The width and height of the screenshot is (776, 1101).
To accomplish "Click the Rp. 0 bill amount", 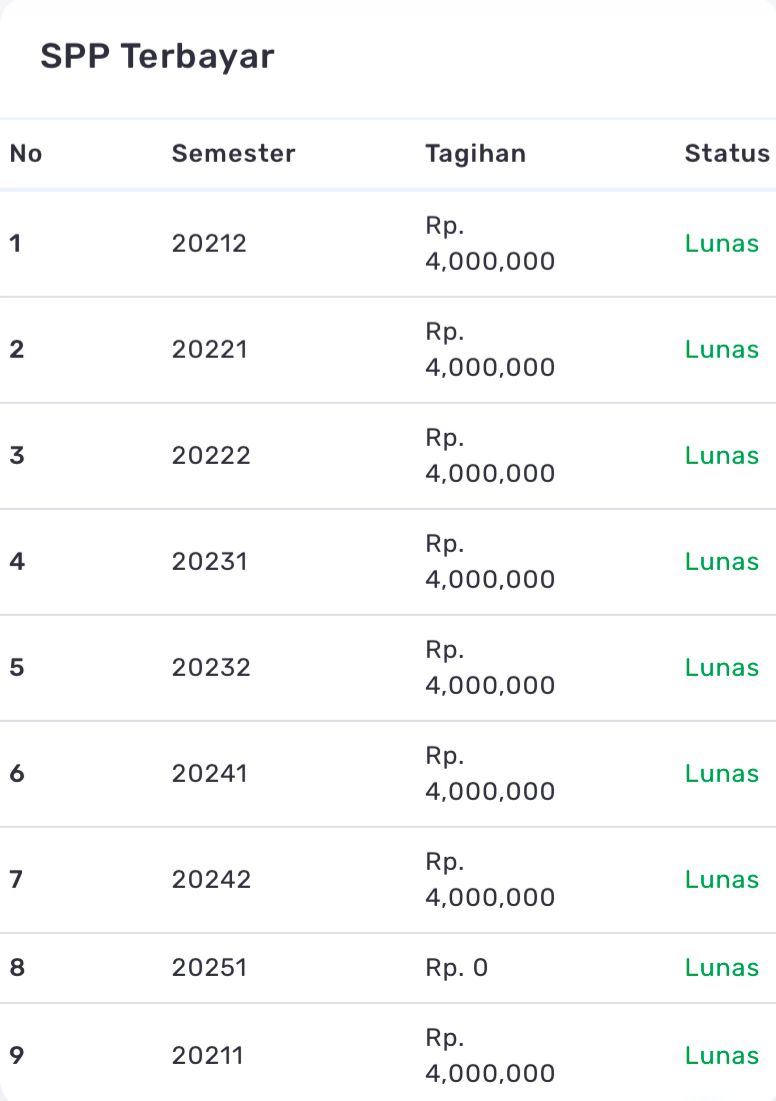I will 457,968.
